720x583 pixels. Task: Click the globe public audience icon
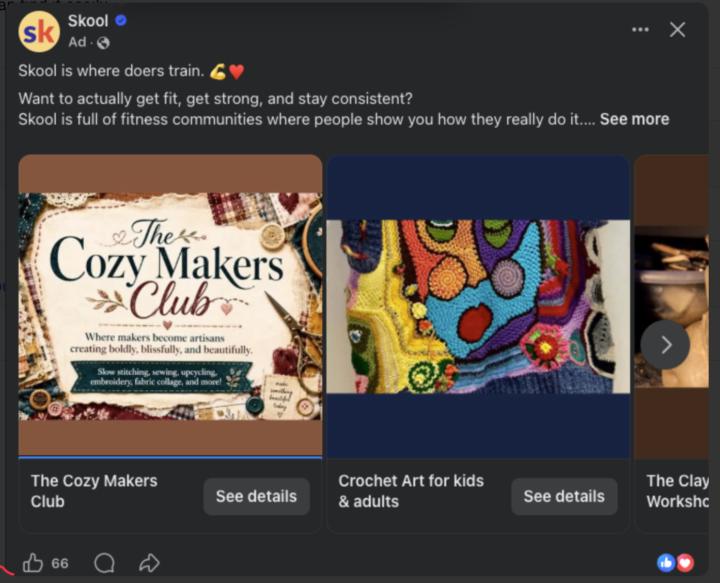[x=104, y=43]
